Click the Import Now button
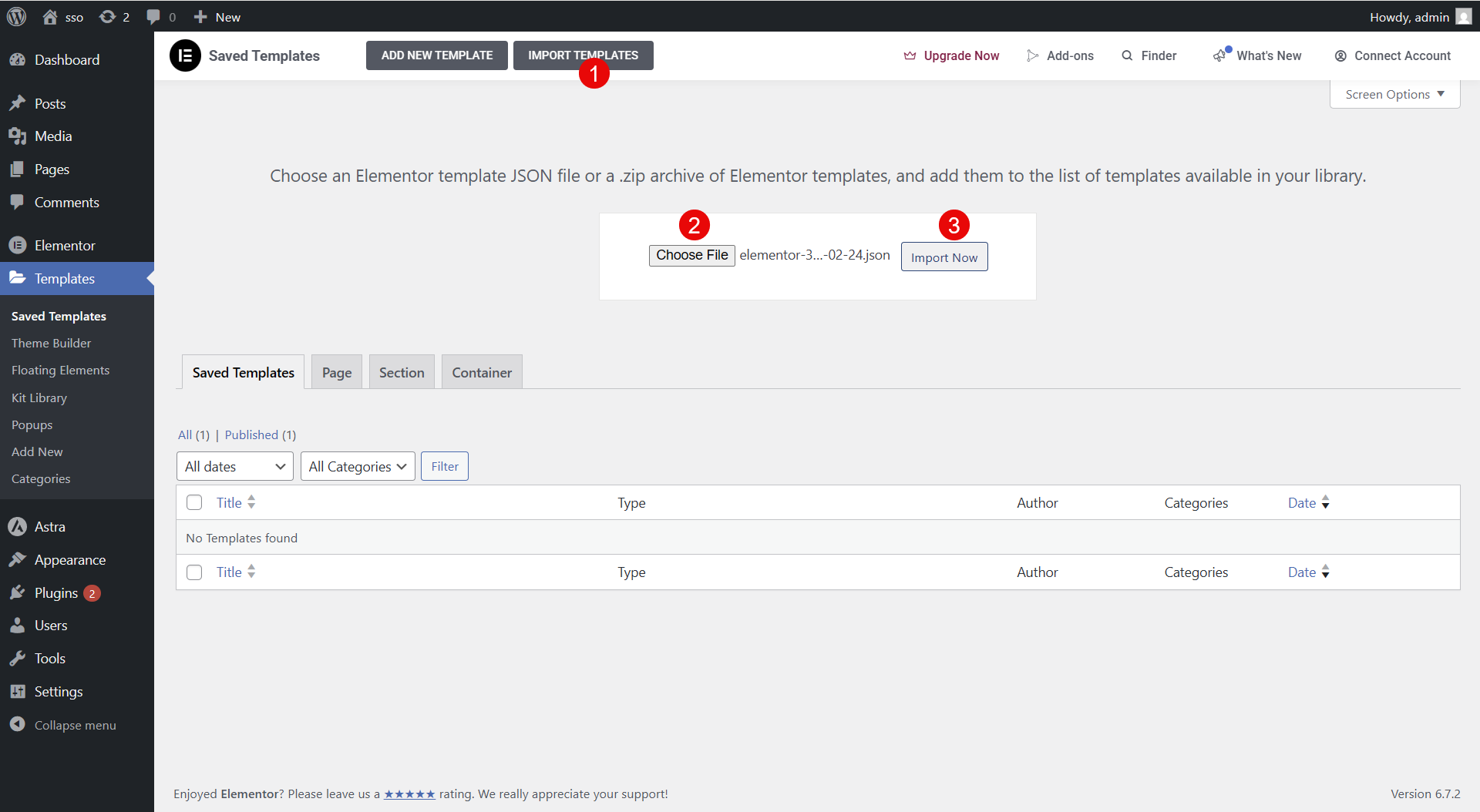1480x812 pixels. pyautogui.click(x=943, y=257)
